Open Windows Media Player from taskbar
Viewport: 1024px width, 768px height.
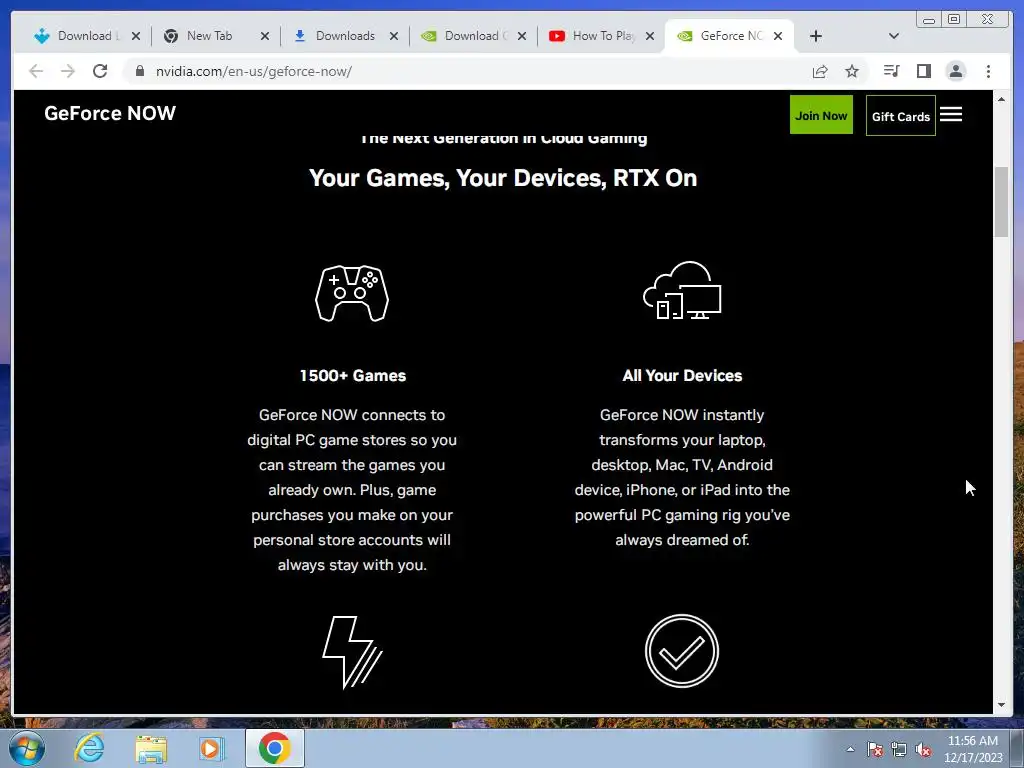211,749
